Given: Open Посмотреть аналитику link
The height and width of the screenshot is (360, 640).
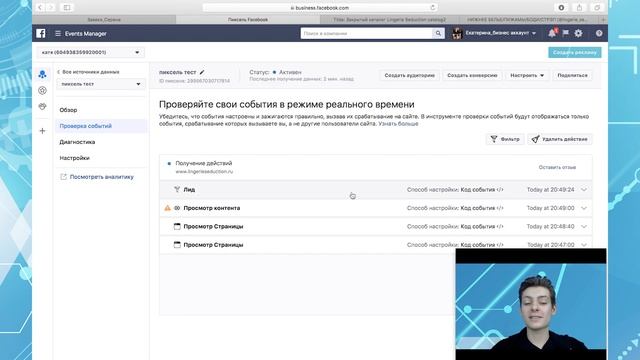Looking at the screenshot, I should click(97, 177).
